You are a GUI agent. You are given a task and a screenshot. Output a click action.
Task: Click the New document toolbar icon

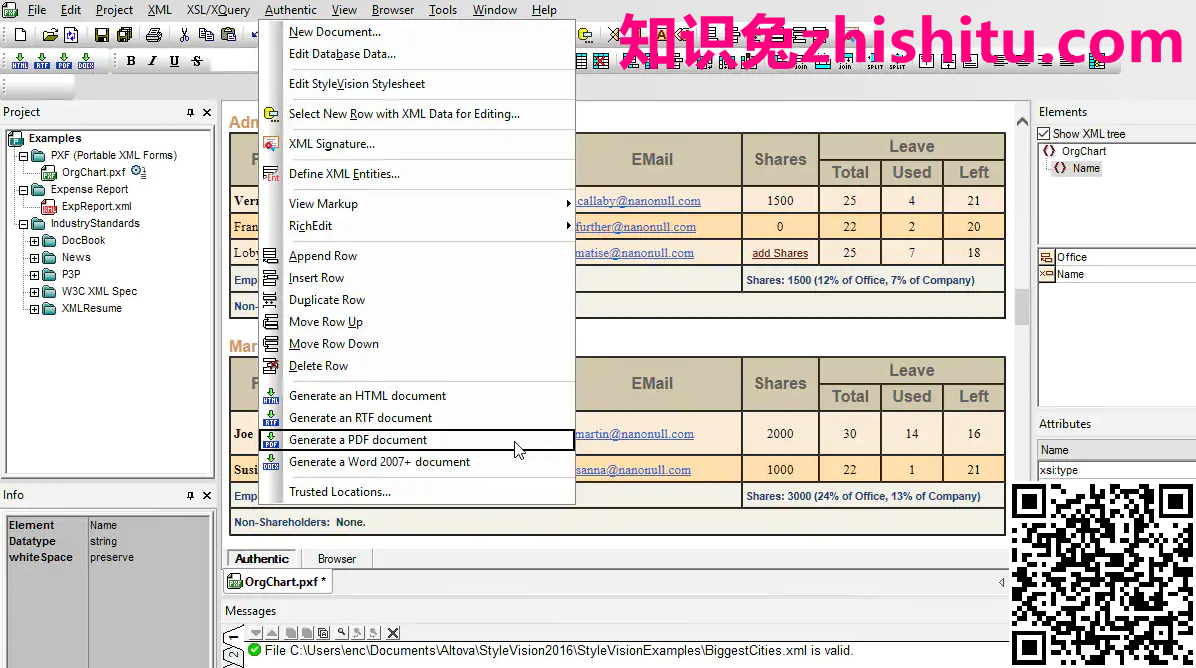click(x=21, y=34)
